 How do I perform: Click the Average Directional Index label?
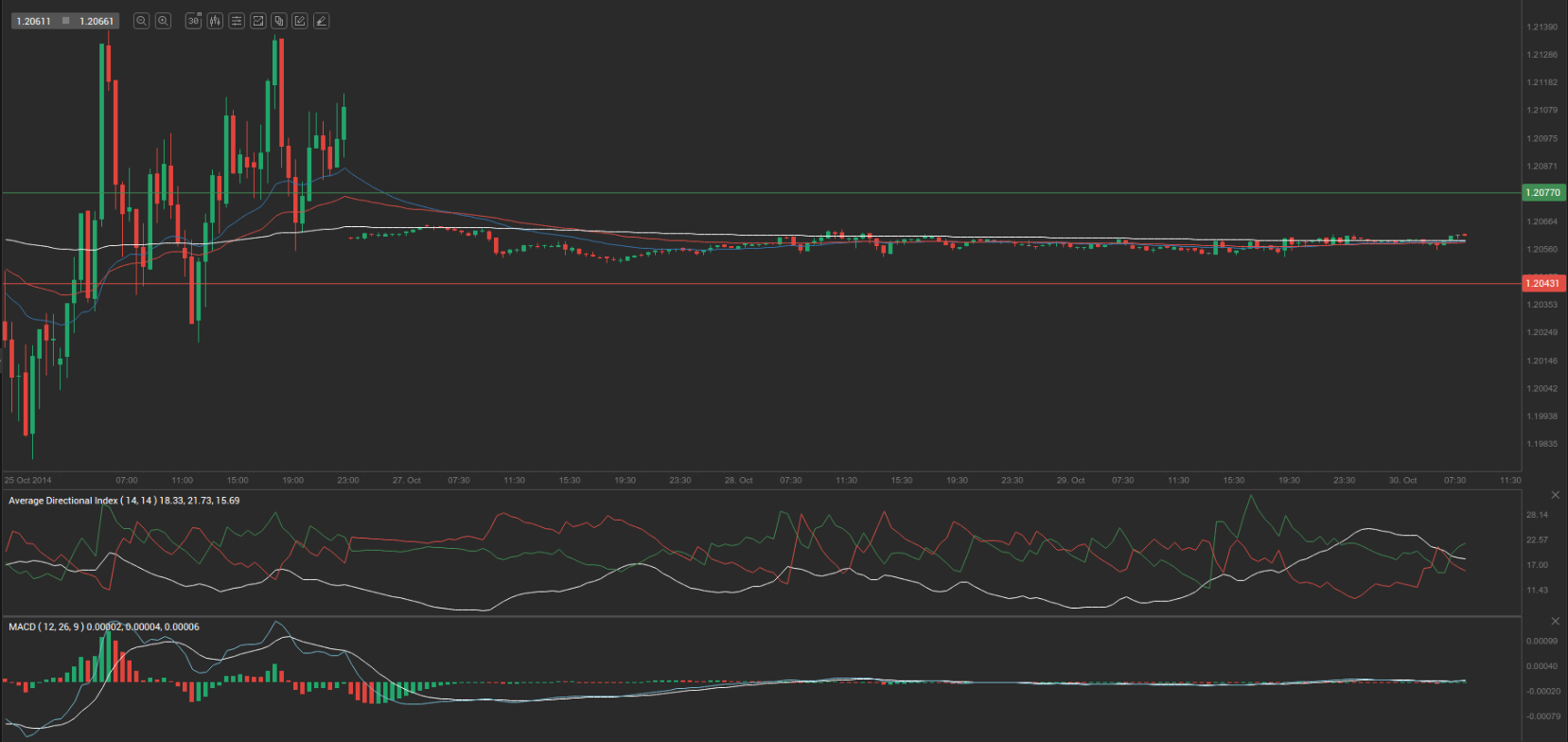click(x=63, y=501)
